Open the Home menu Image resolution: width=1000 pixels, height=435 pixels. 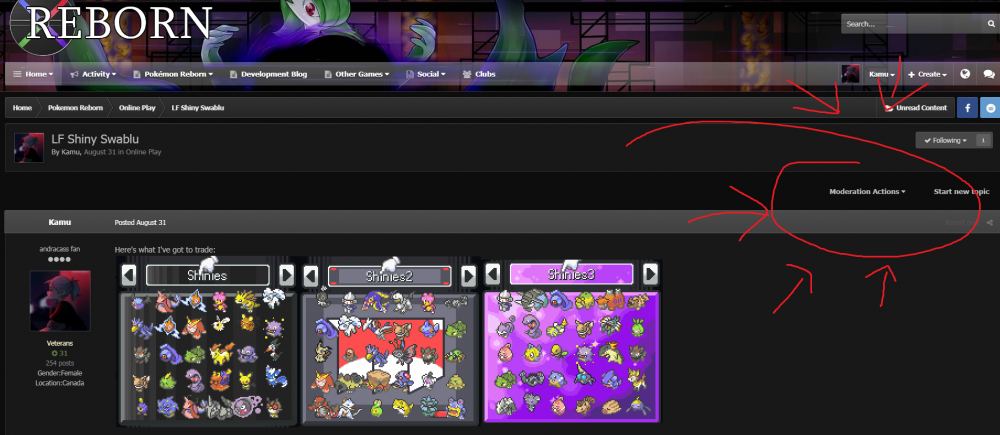coord(33,74)
